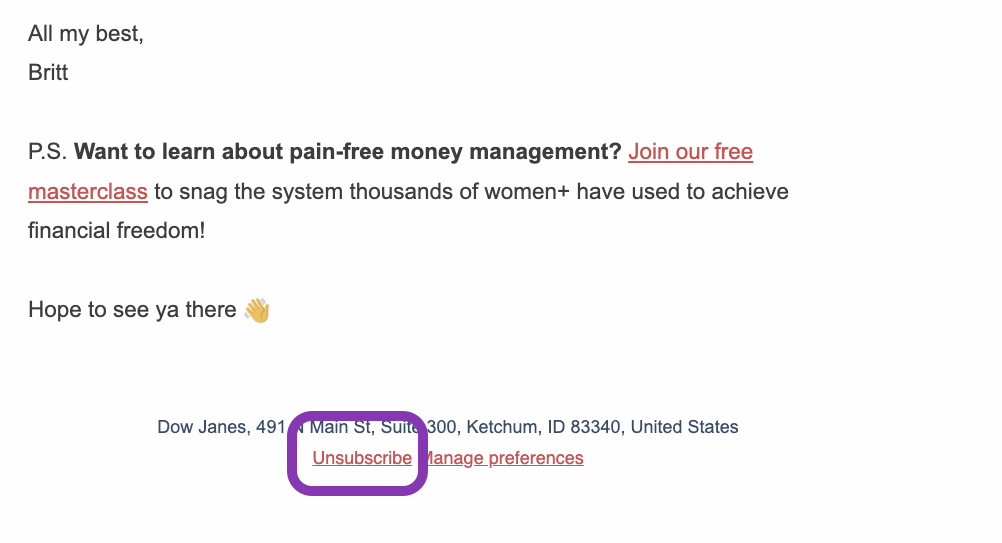Screen dimensions: 1002x543
Task: Click the 'Hope to see ya there' text
Action: tap(132, 310)
